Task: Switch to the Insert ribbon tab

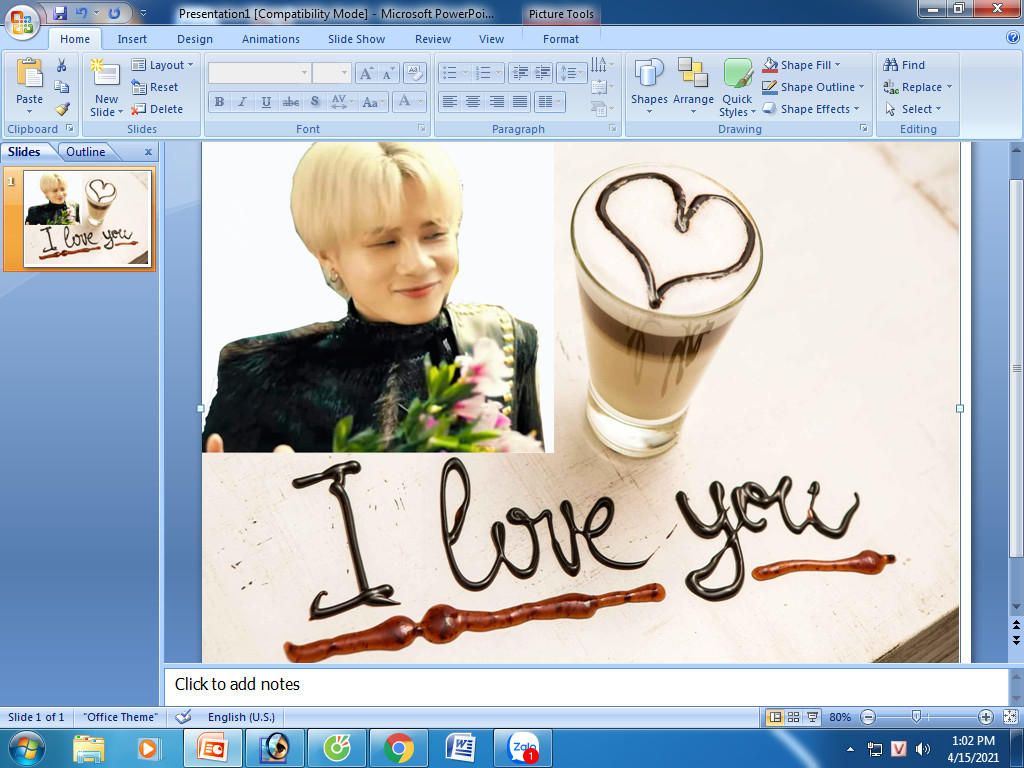Action: point(132,39)
